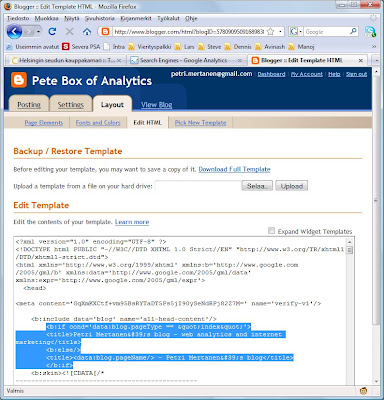This screenshot has width=384, height=400.
Task: Select the Layout tab
Action: 112,105
